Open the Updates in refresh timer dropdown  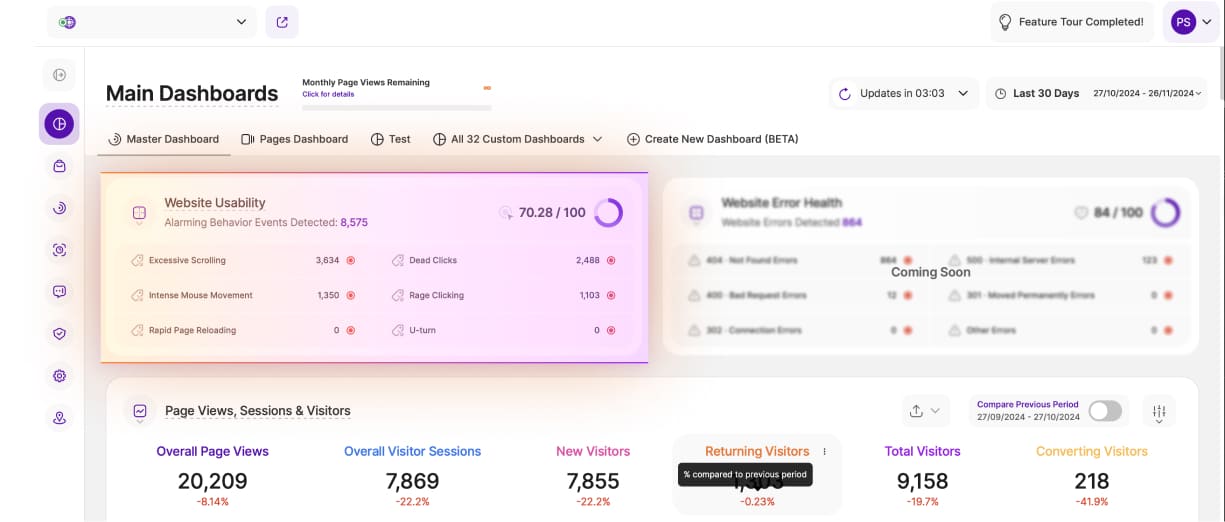click(904, 93)
